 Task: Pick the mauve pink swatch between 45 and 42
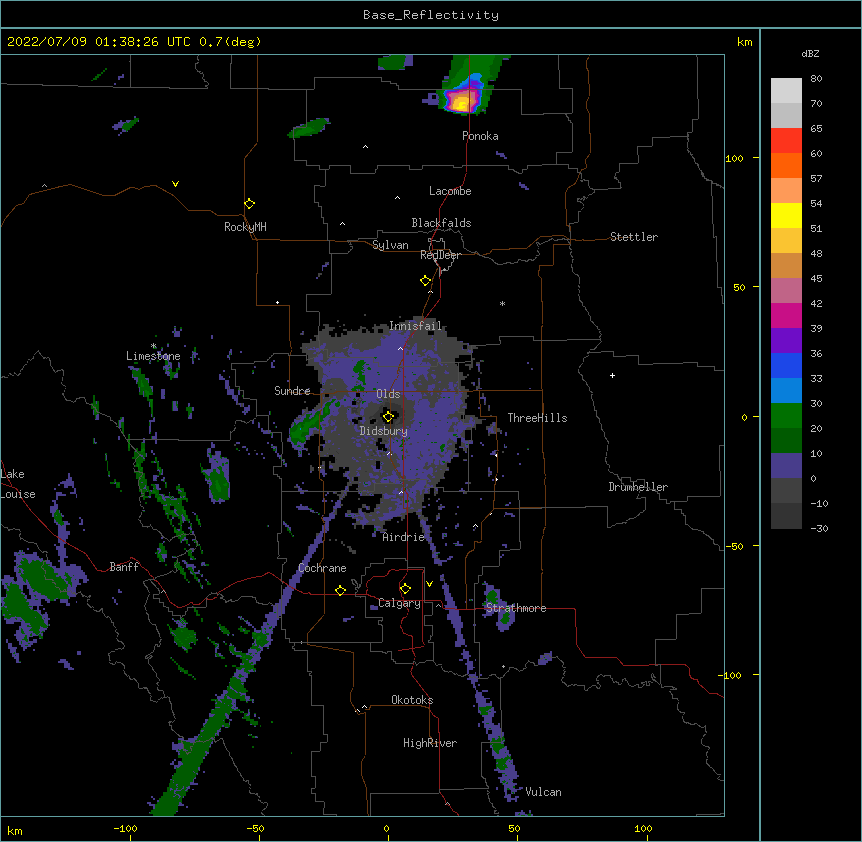pyautogui.click(x=786, y=290)
